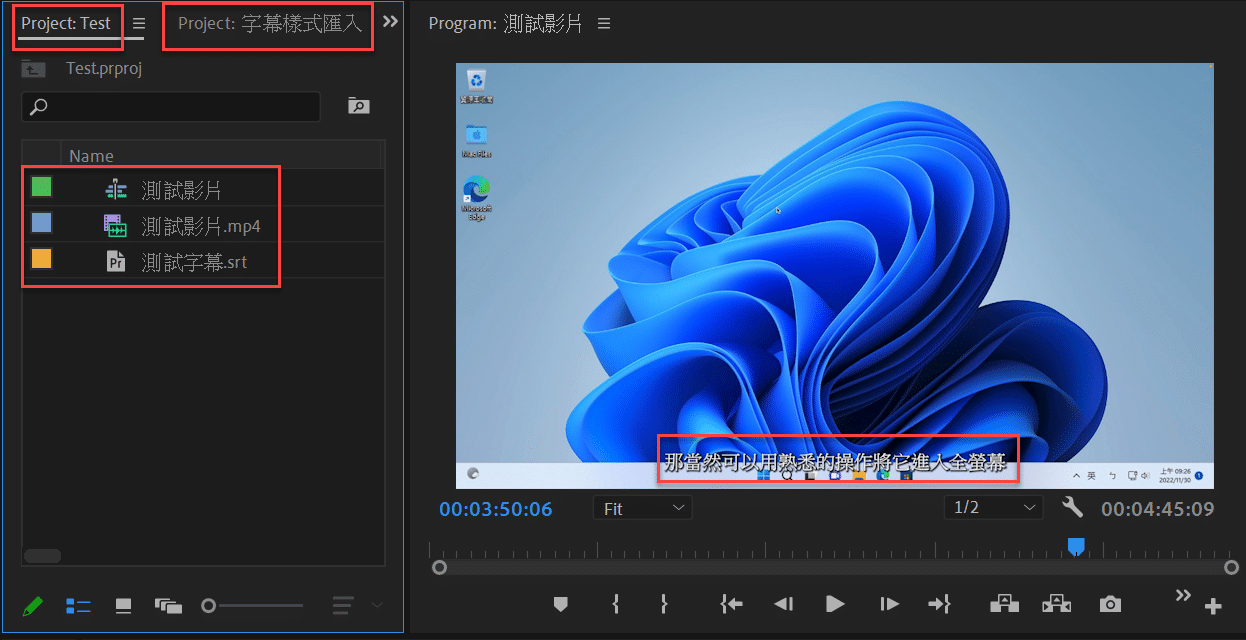Click the project search field
Viewport: 1246px width, 640px height.
(x=171, y=106)
